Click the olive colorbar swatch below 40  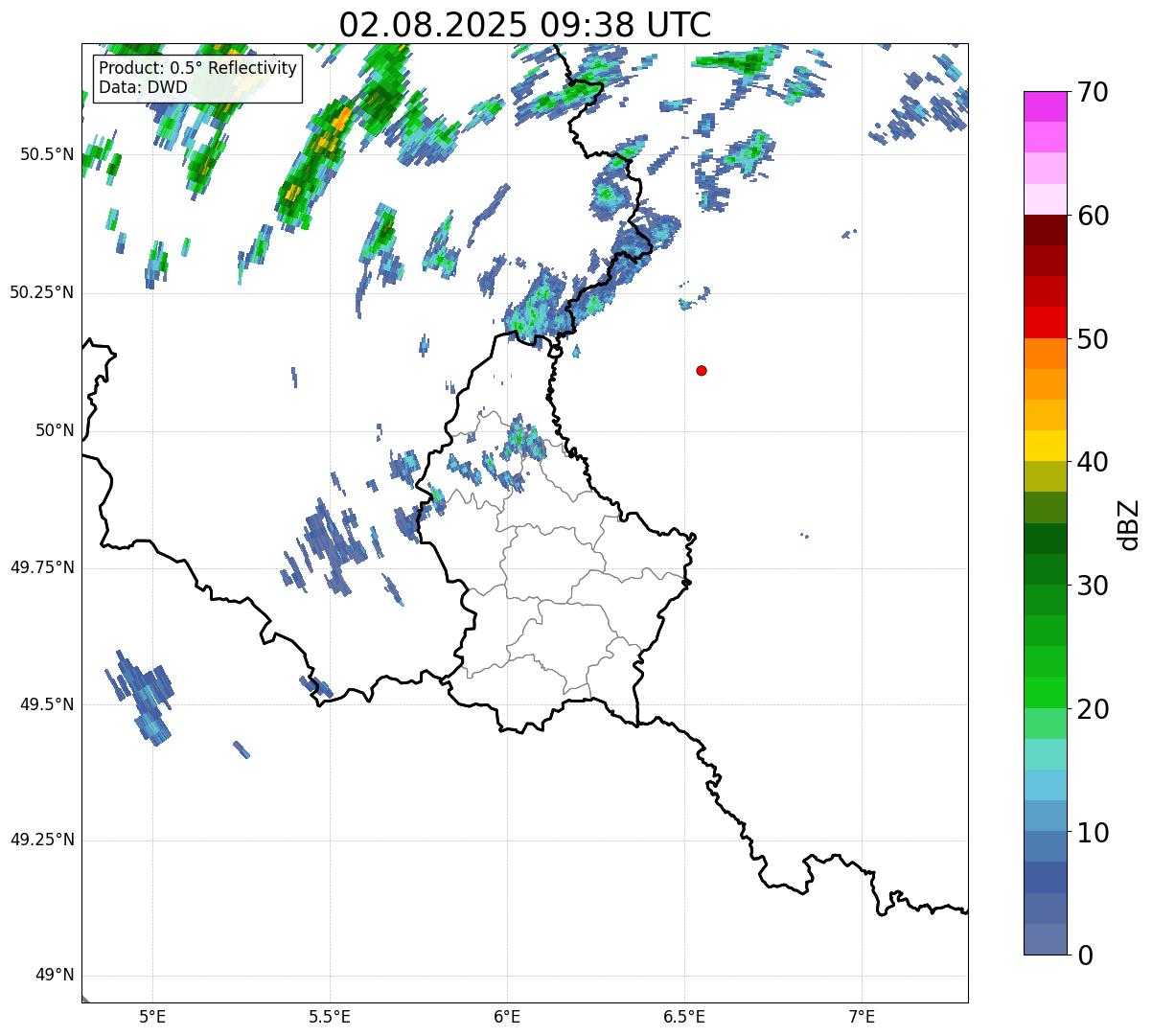1046,476
